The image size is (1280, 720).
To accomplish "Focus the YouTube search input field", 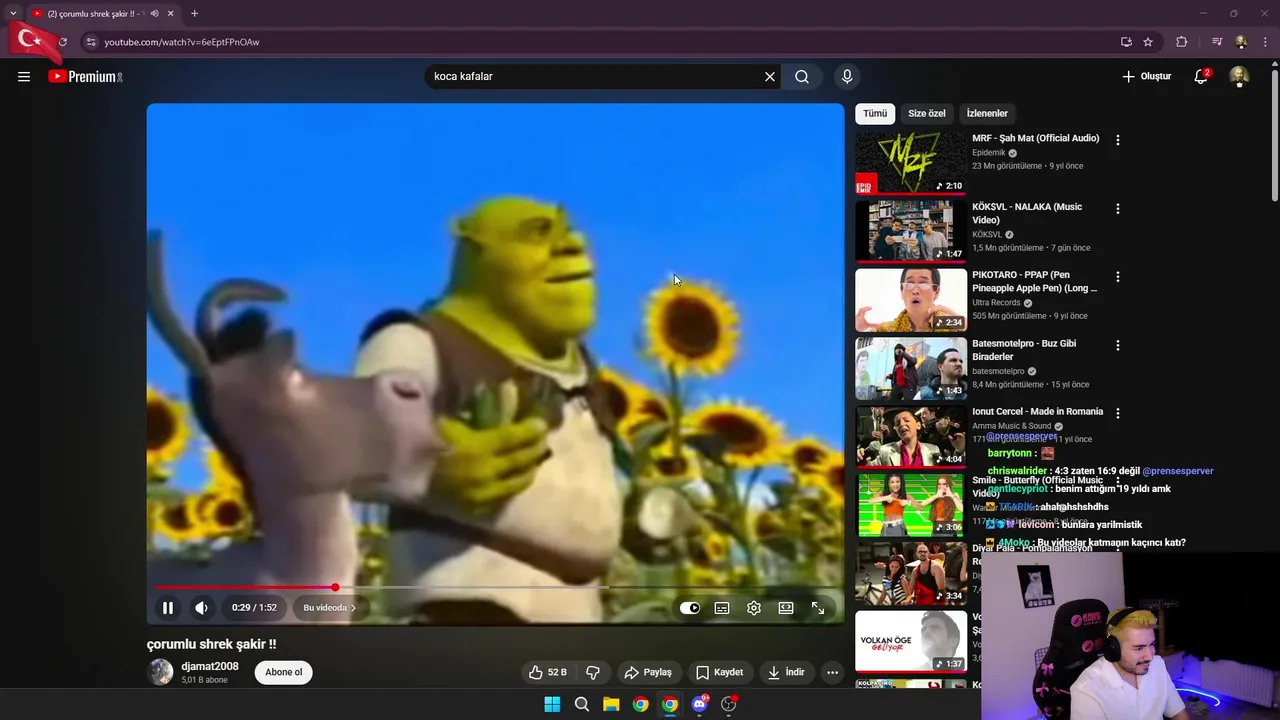I will [x=595, y=76].
